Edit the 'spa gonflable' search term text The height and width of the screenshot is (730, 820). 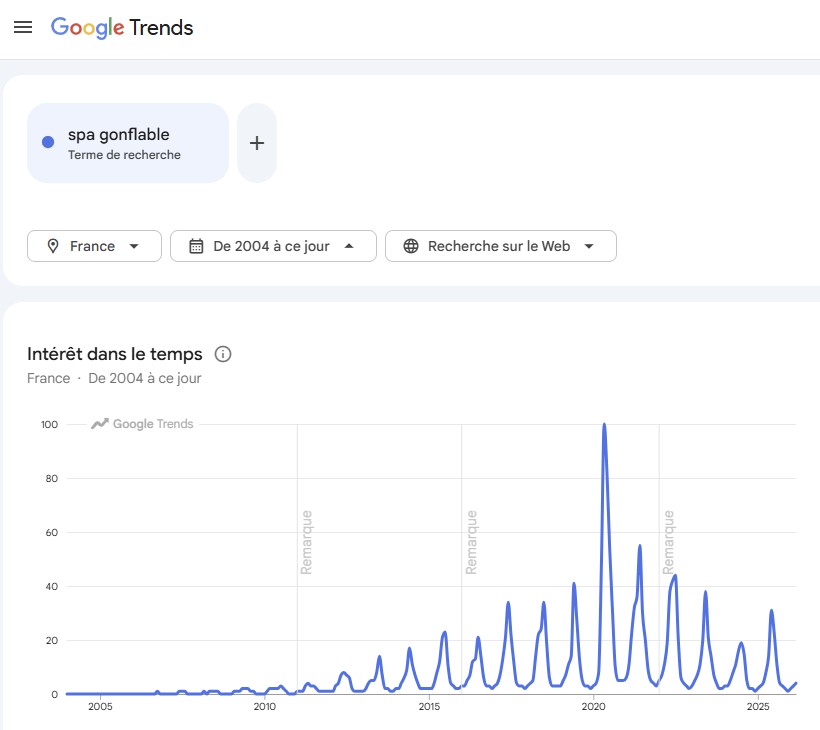[x=118, y=135]
